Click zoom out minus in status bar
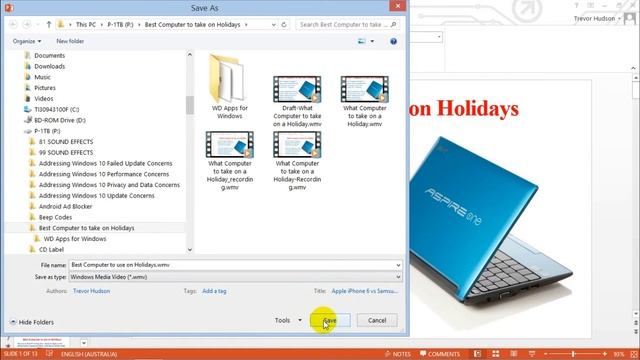 click(546, 354)
